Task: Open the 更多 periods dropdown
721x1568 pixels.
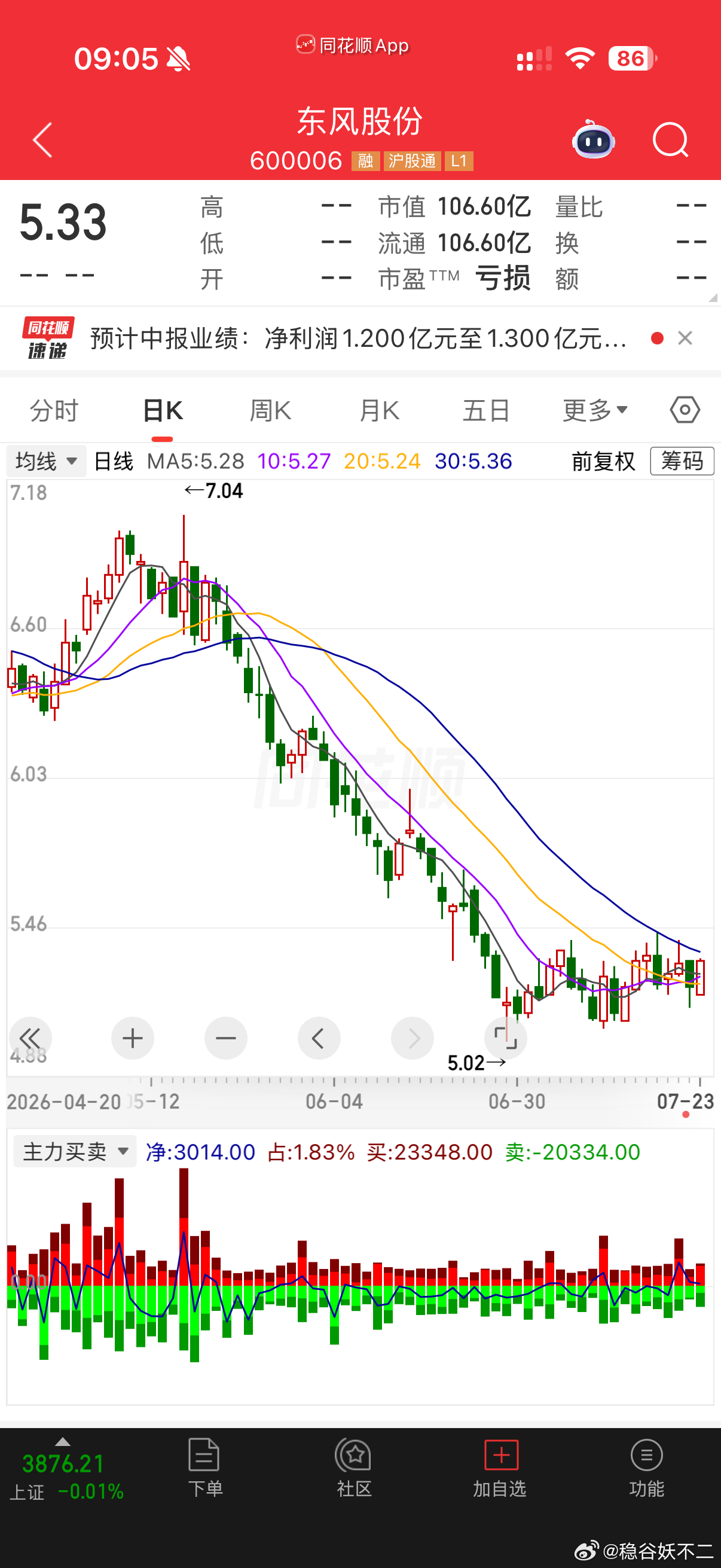Action: 595,410
